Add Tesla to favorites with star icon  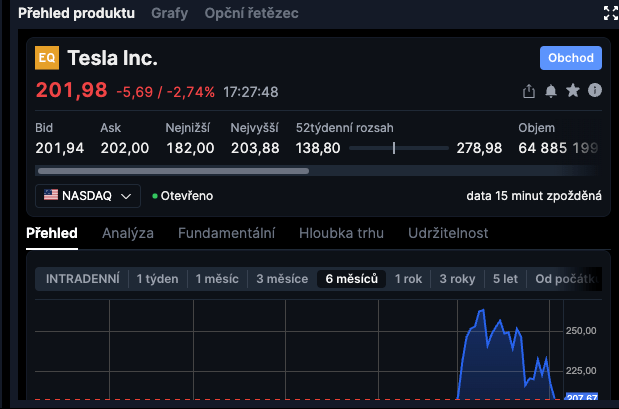573,91
